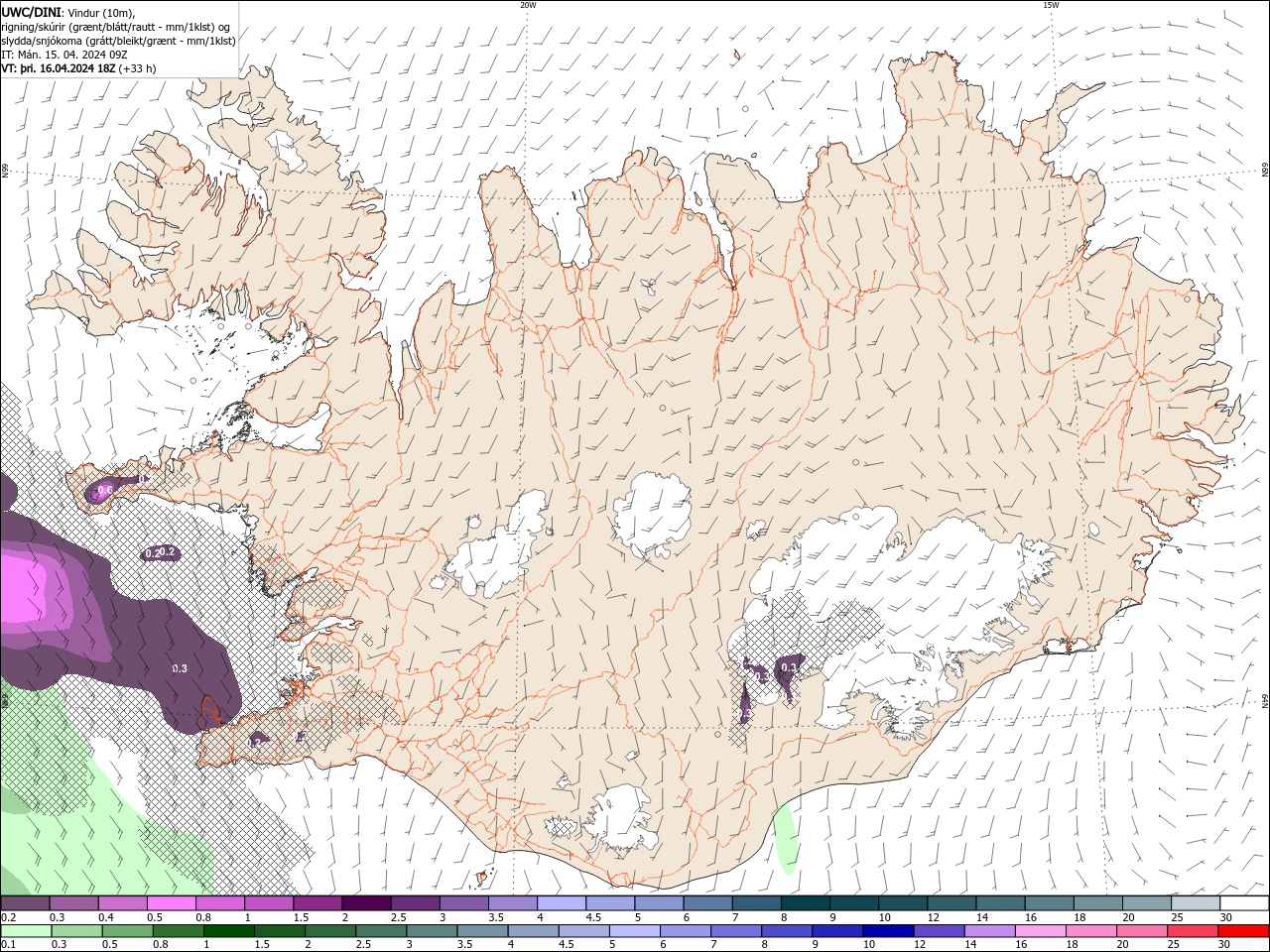1270x952 pixels.
Task: Click the '(+33 h)' forecast offset
Action: (x=138, y=69)
